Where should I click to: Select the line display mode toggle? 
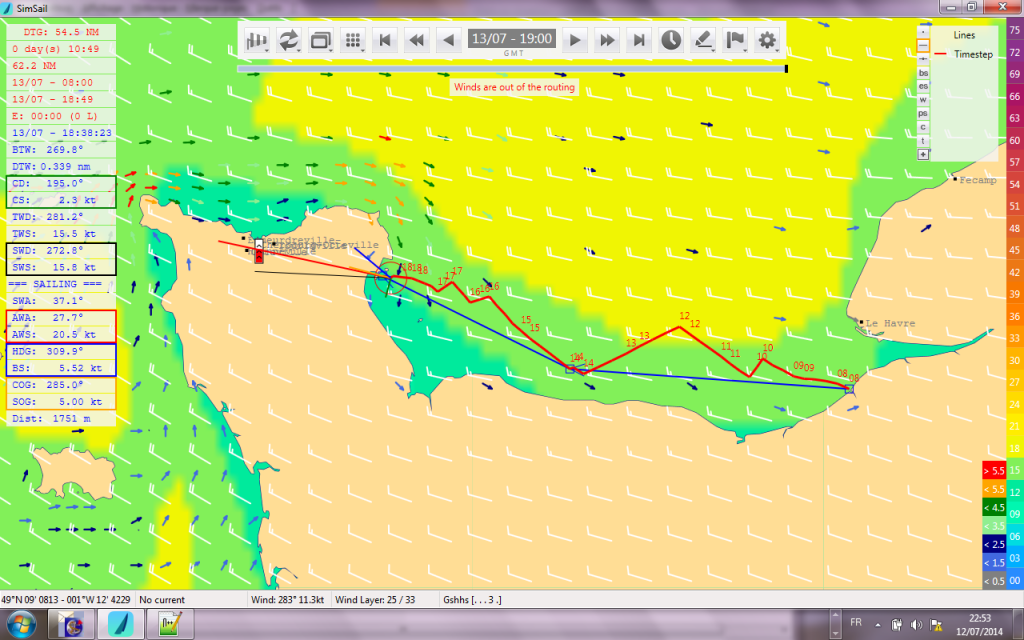pyautogui.click(x=923, y=45)
